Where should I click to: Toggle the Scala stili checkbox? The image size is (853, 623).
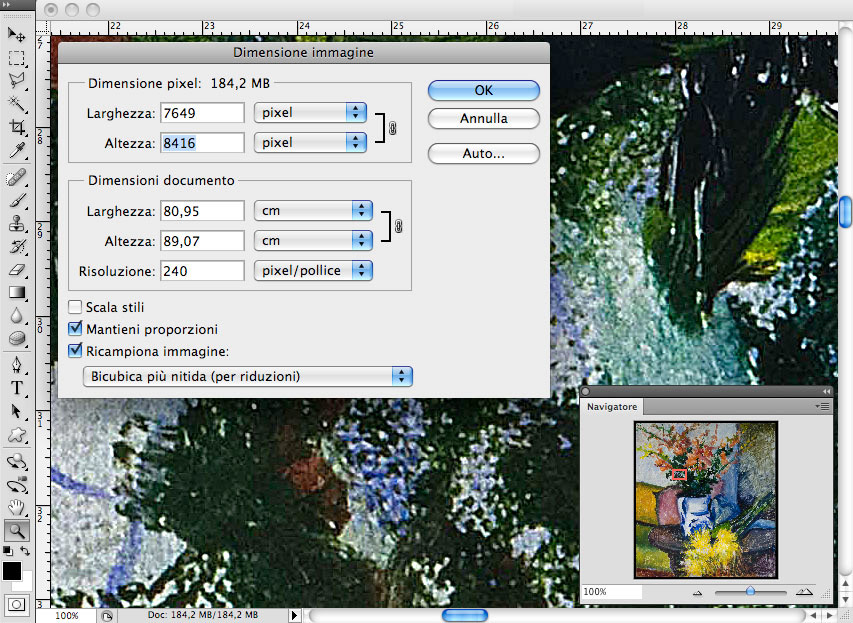coord(75,307)
